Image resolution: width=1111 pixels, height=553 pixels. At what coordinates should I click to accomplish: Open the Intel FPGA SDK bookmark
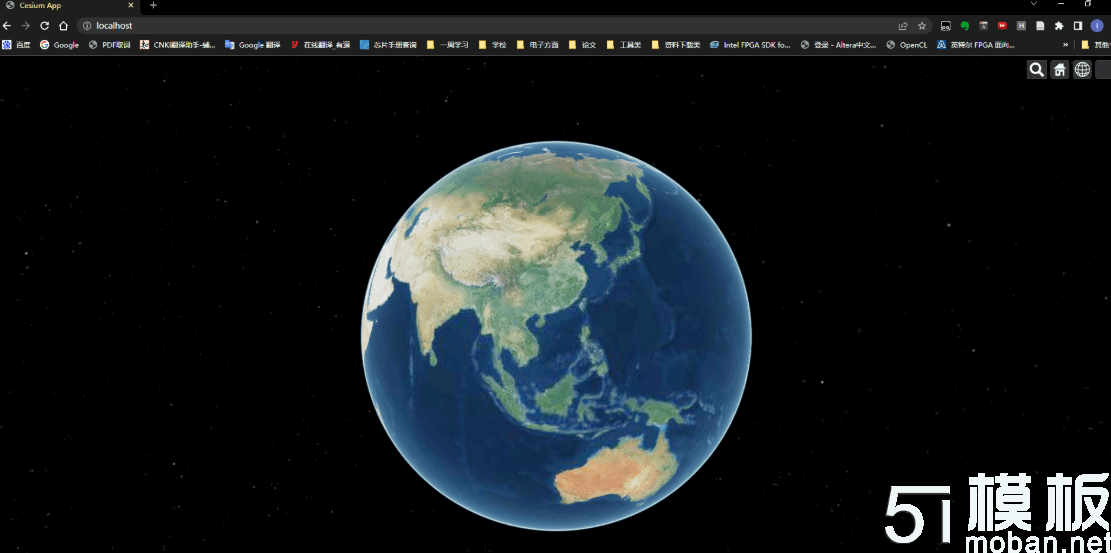click(750, 45)
